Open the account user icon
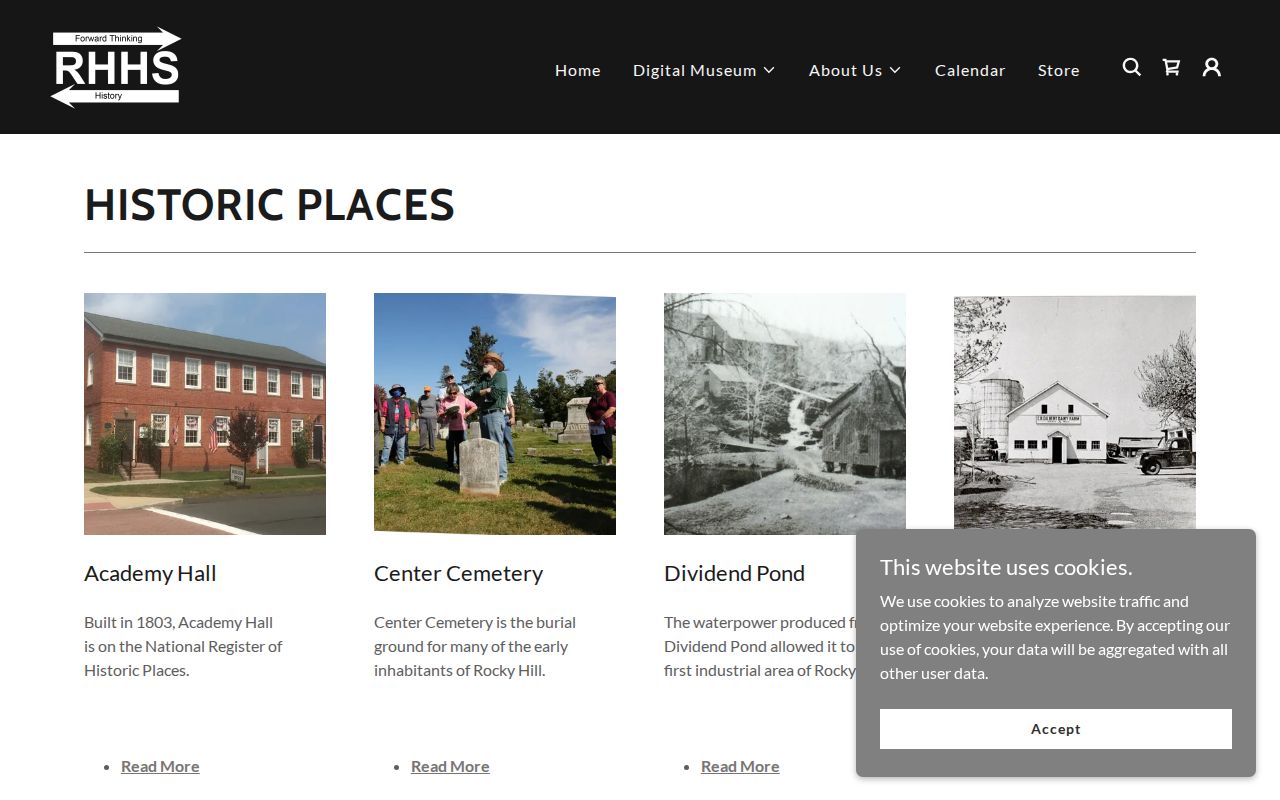 click(x=1211, y=67)
